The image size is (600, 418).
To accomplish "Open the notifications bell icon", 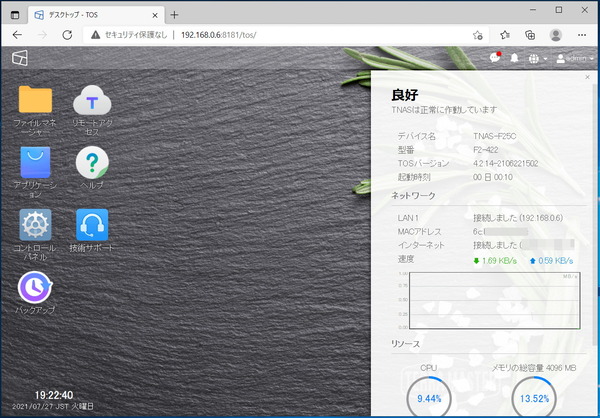I will [x=515, y=59].
